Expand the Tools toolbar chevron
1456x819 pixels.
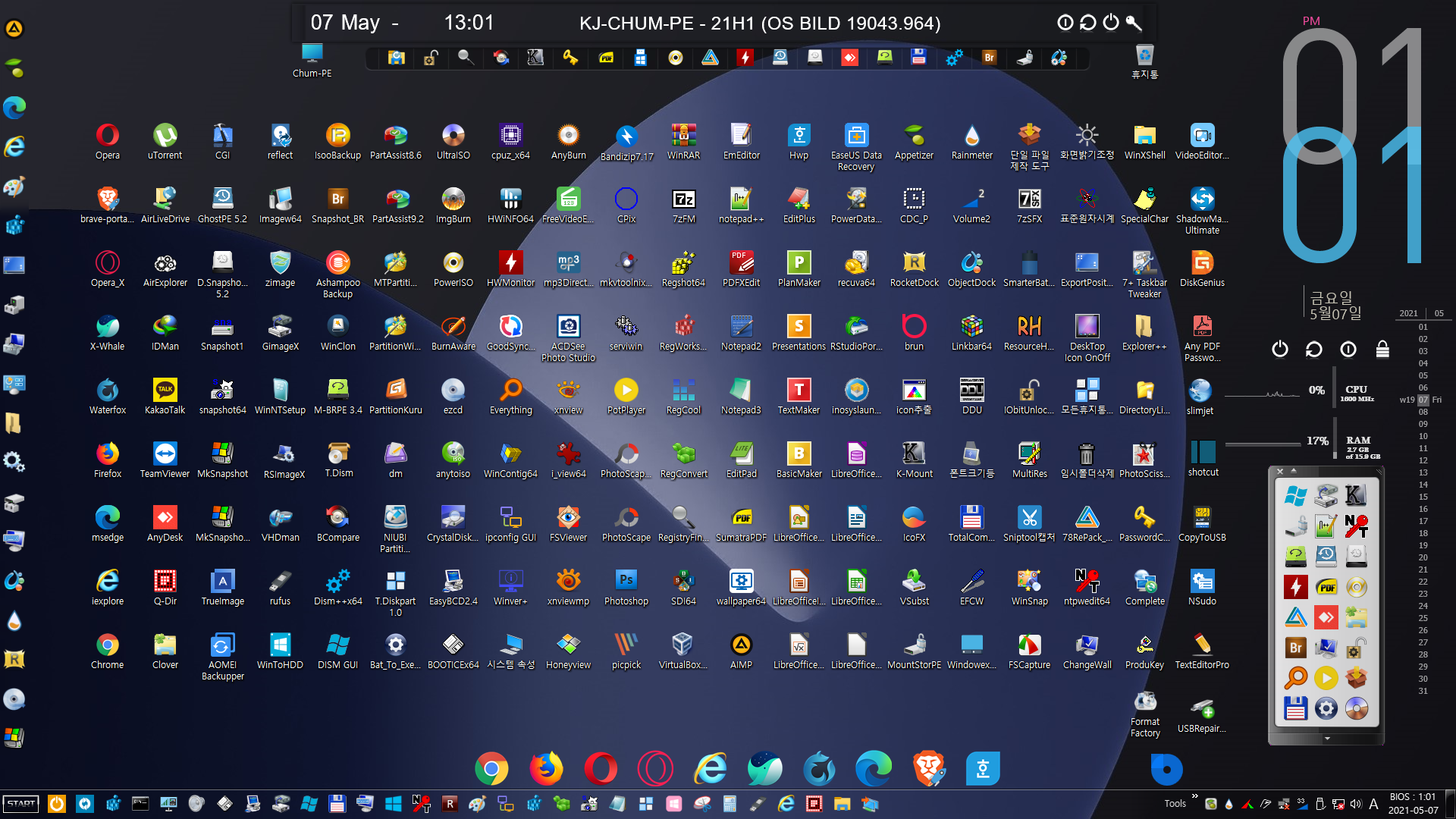point(1195,796)
